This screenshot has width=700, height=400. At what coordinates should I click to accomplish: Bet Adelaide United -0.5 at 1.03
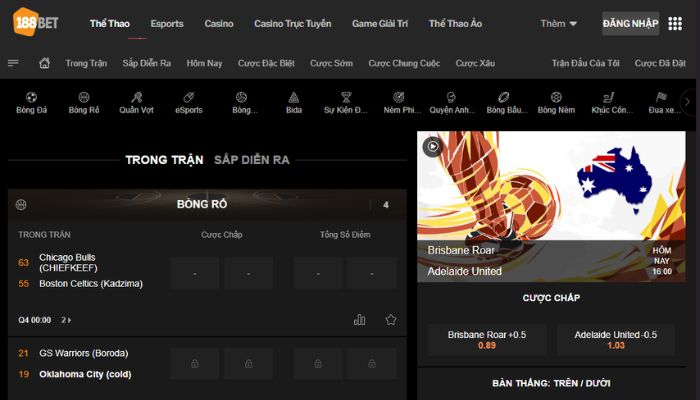pyautogui.click(x=616, y=340)
